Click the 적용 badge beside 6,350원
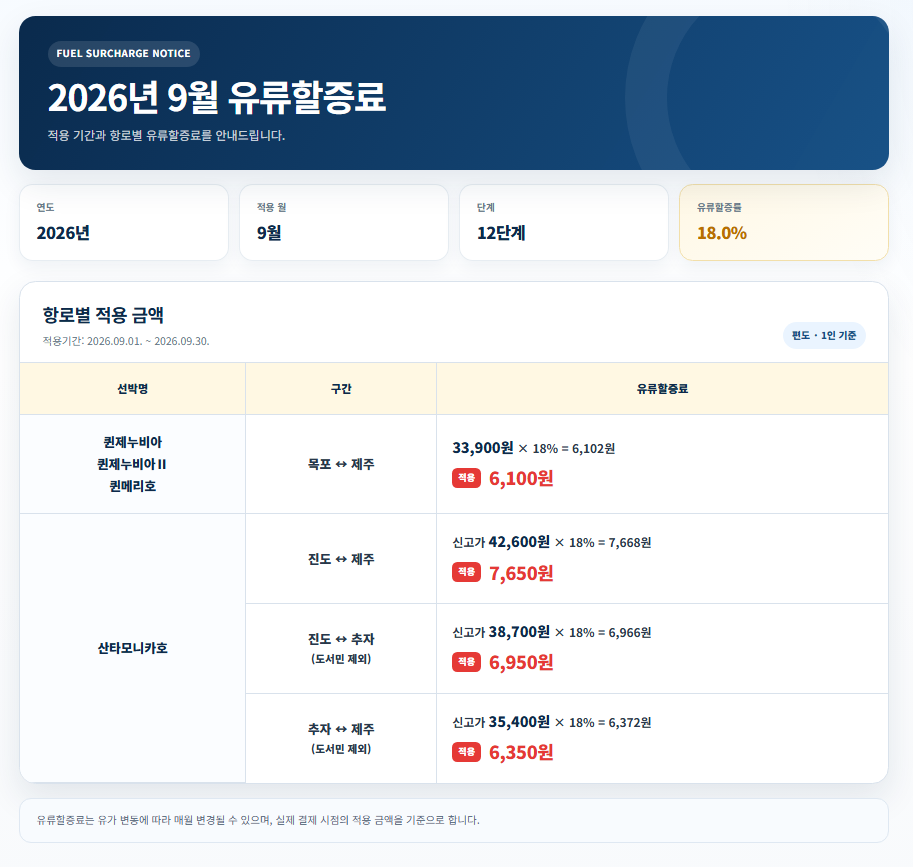913x867 pixels. pyautogui.click(x=466, y=752)
